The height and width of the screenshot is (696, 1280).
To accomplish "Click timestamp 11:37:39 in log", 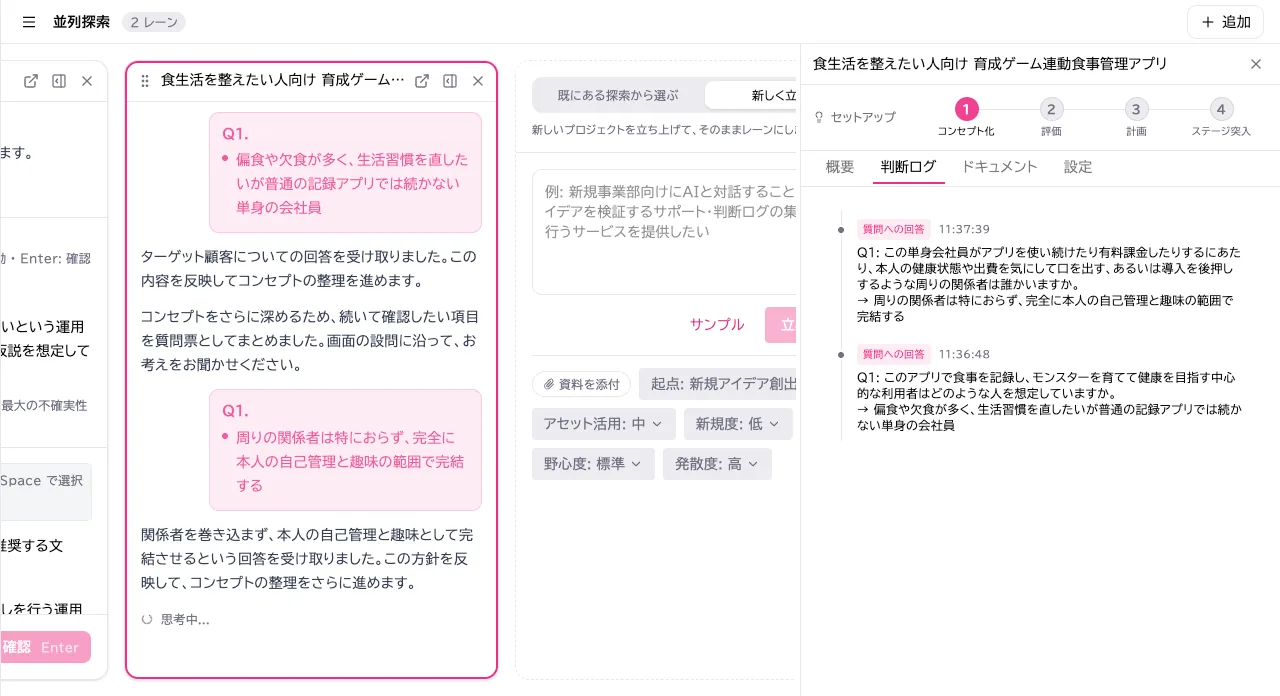I will [x=964, y=229].
